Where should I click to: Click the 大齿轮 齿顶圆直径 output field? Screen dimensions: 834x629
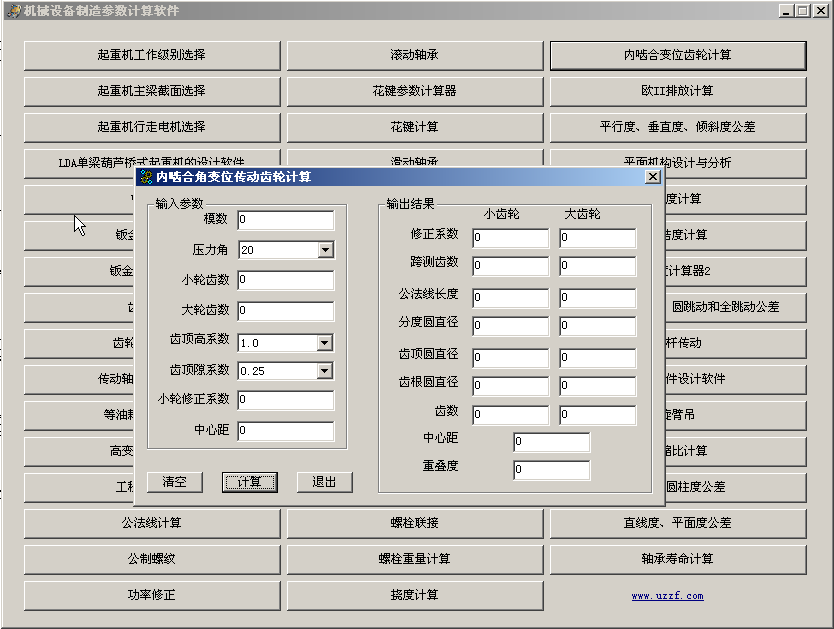[598, 358]
